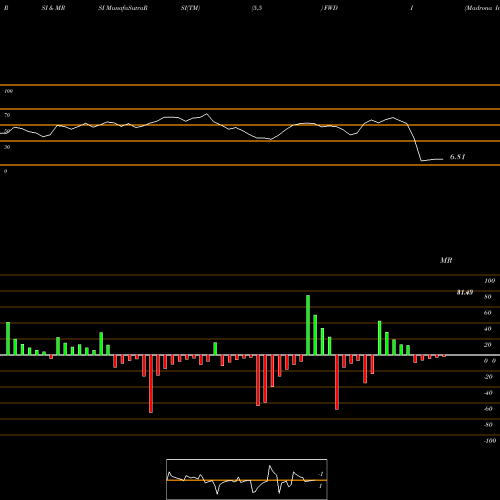Click the 30 label on the RSI axis
500x500 pixels.
click(7, 147)
